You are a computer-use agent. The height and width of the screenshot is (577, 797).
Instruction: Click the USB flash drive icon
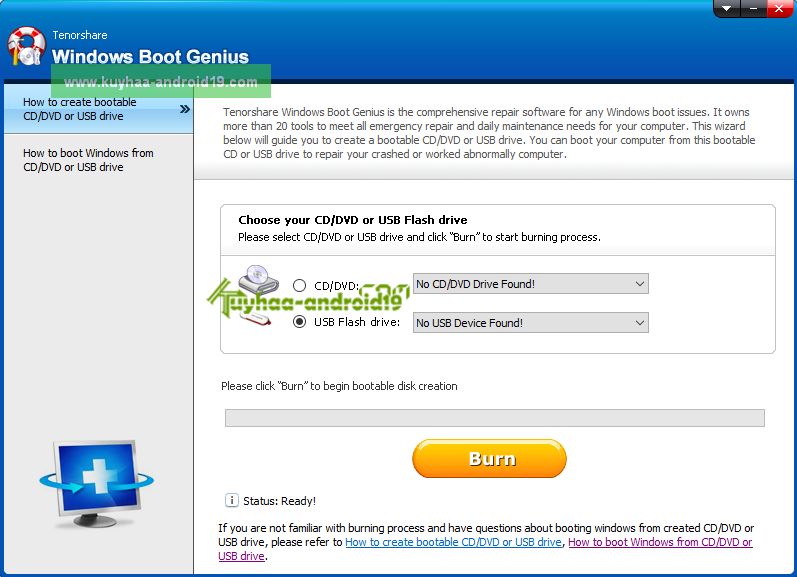tap(255, 319)
